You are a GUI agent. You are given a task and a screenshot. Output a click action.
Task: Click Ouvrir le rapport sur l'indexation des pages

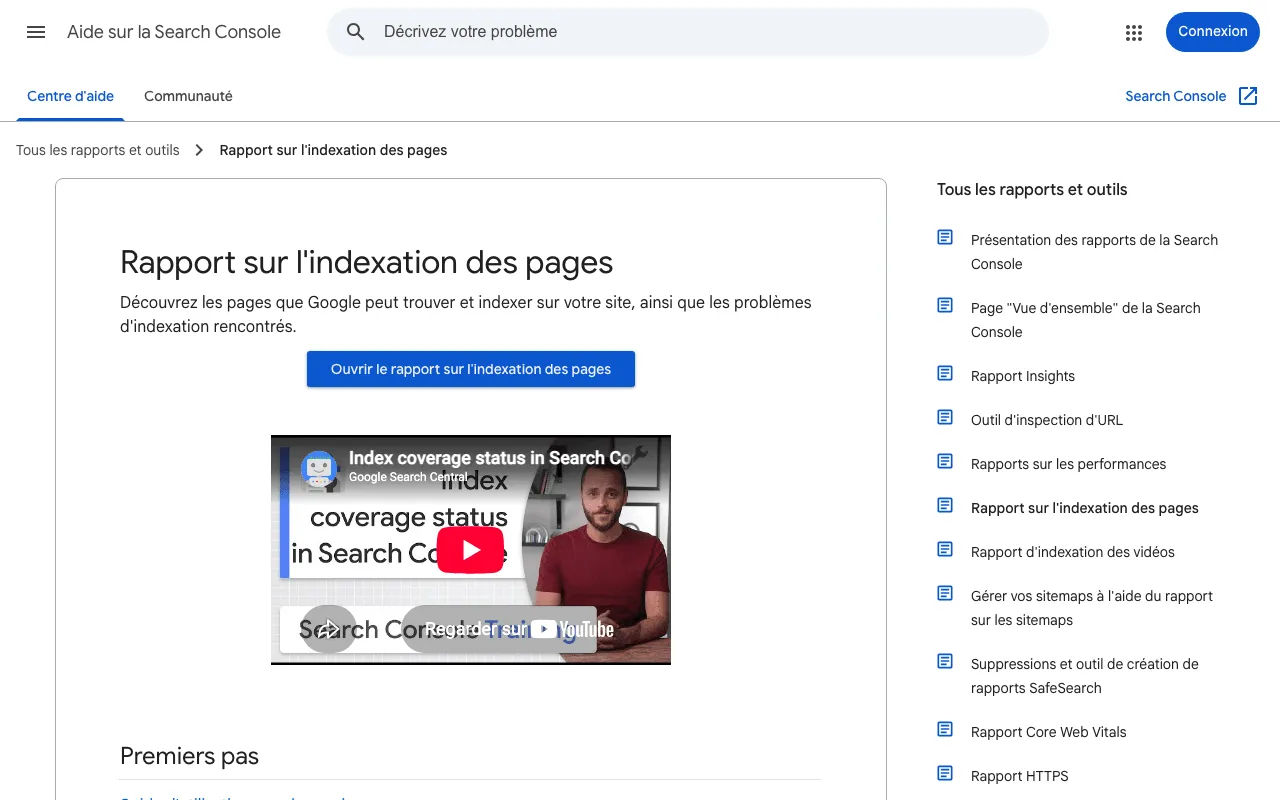coord(471,369)
